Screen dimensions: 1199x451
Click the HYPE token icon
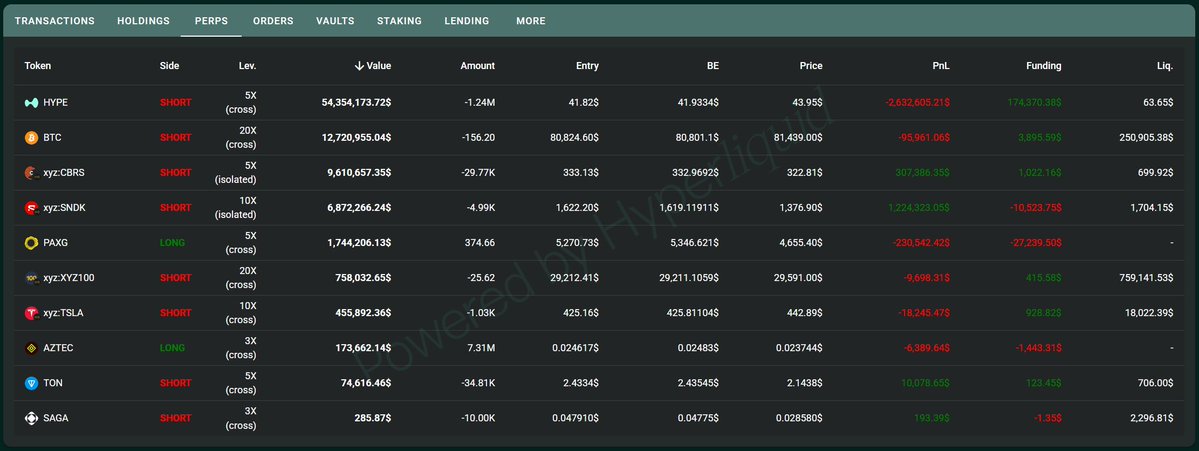(31, 102)
